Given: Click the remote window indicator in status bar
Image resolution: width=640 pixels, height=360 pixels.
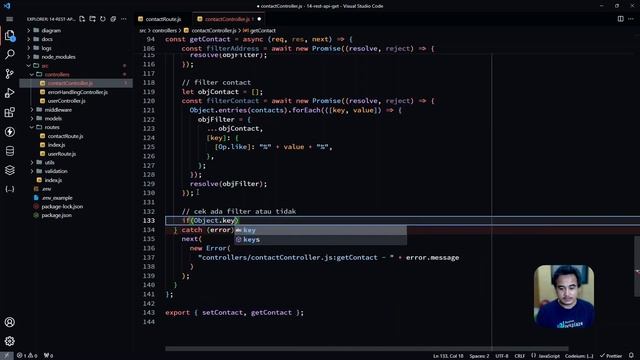Looking at the screenshot, I should [x=7, y=356].
